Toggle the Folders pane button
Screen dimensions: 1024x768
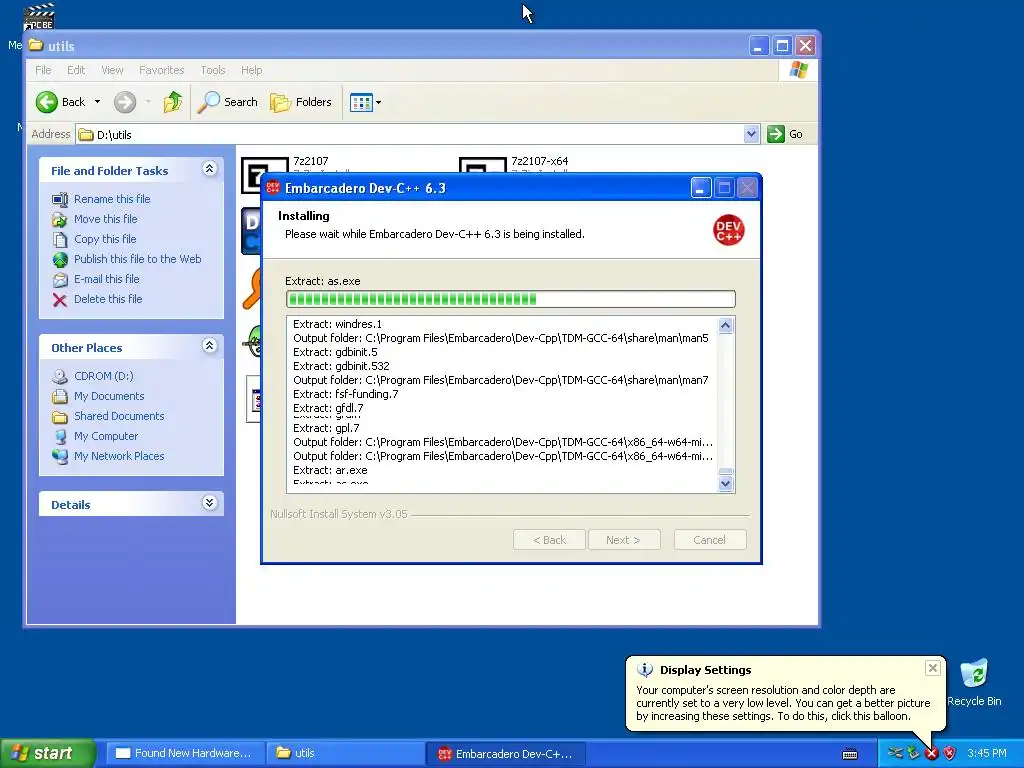pyautogui.click(x=301, y=102)
